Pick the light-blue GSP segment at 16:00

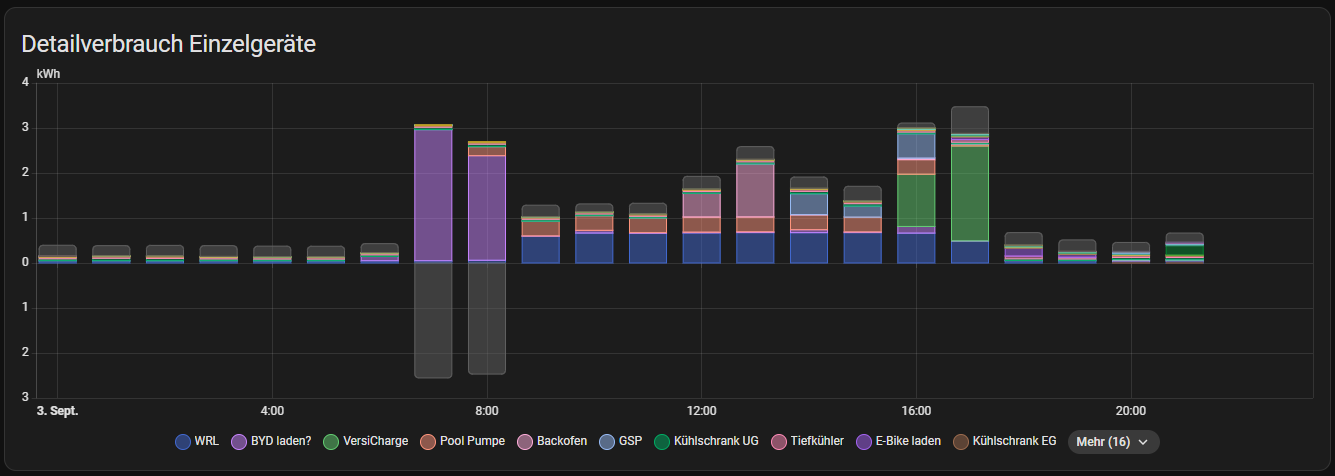pos(915,146)
